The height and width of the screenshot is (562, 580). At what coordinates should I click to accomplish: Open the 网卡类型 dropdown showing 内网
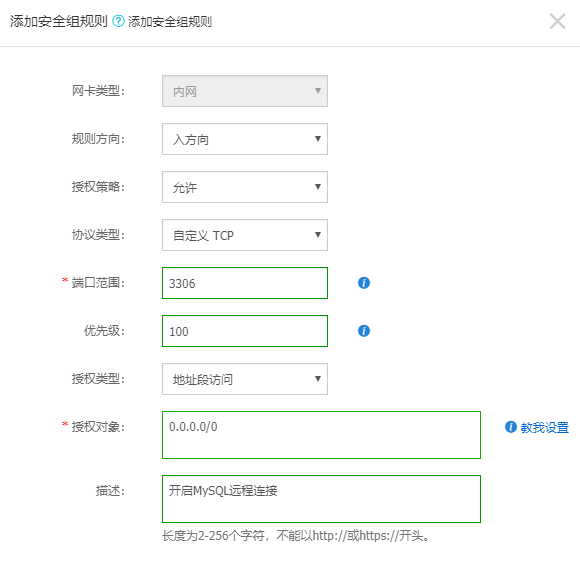click(245, 91)
